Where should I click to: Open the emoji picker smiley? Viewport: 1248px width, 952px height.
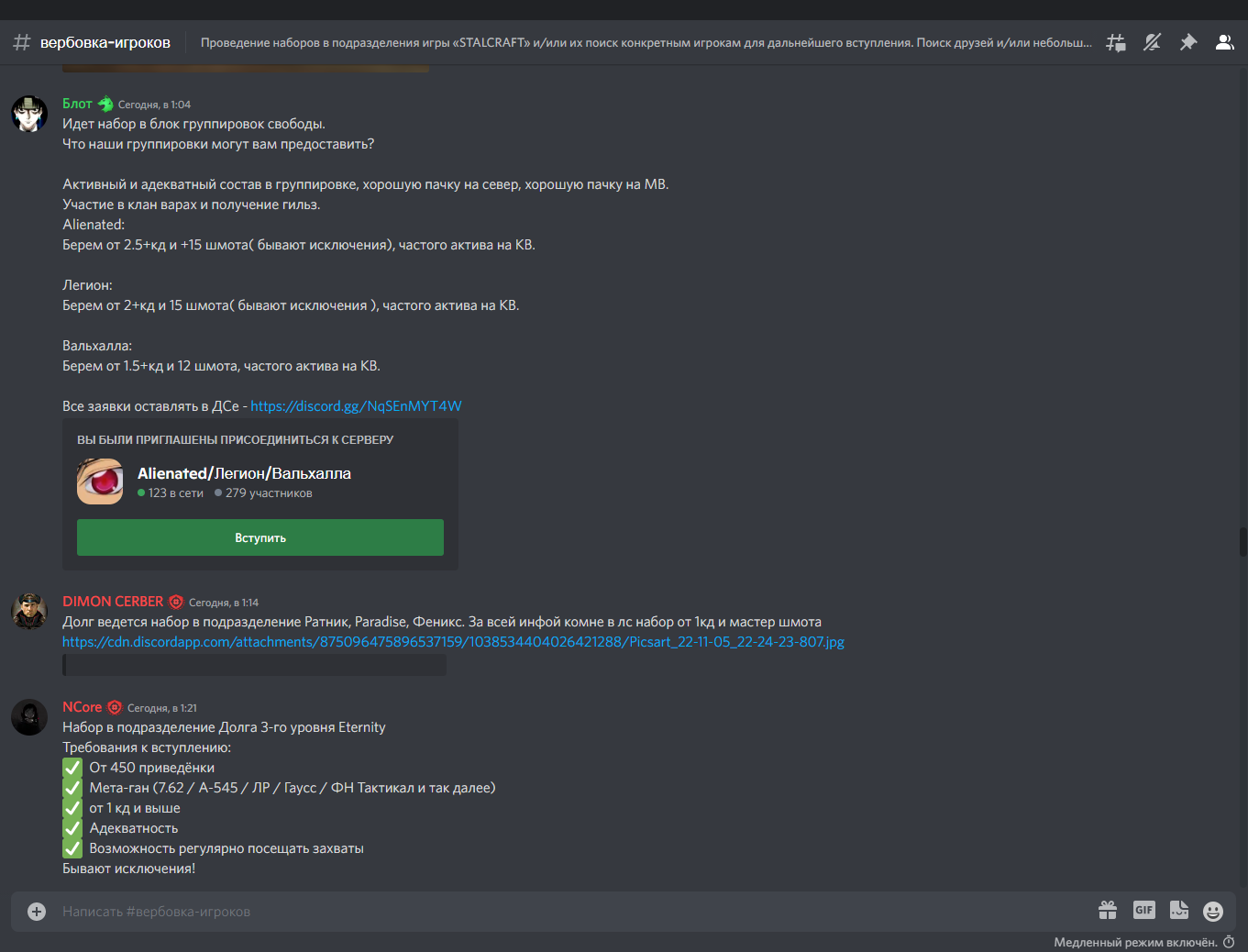[1213, 911]
